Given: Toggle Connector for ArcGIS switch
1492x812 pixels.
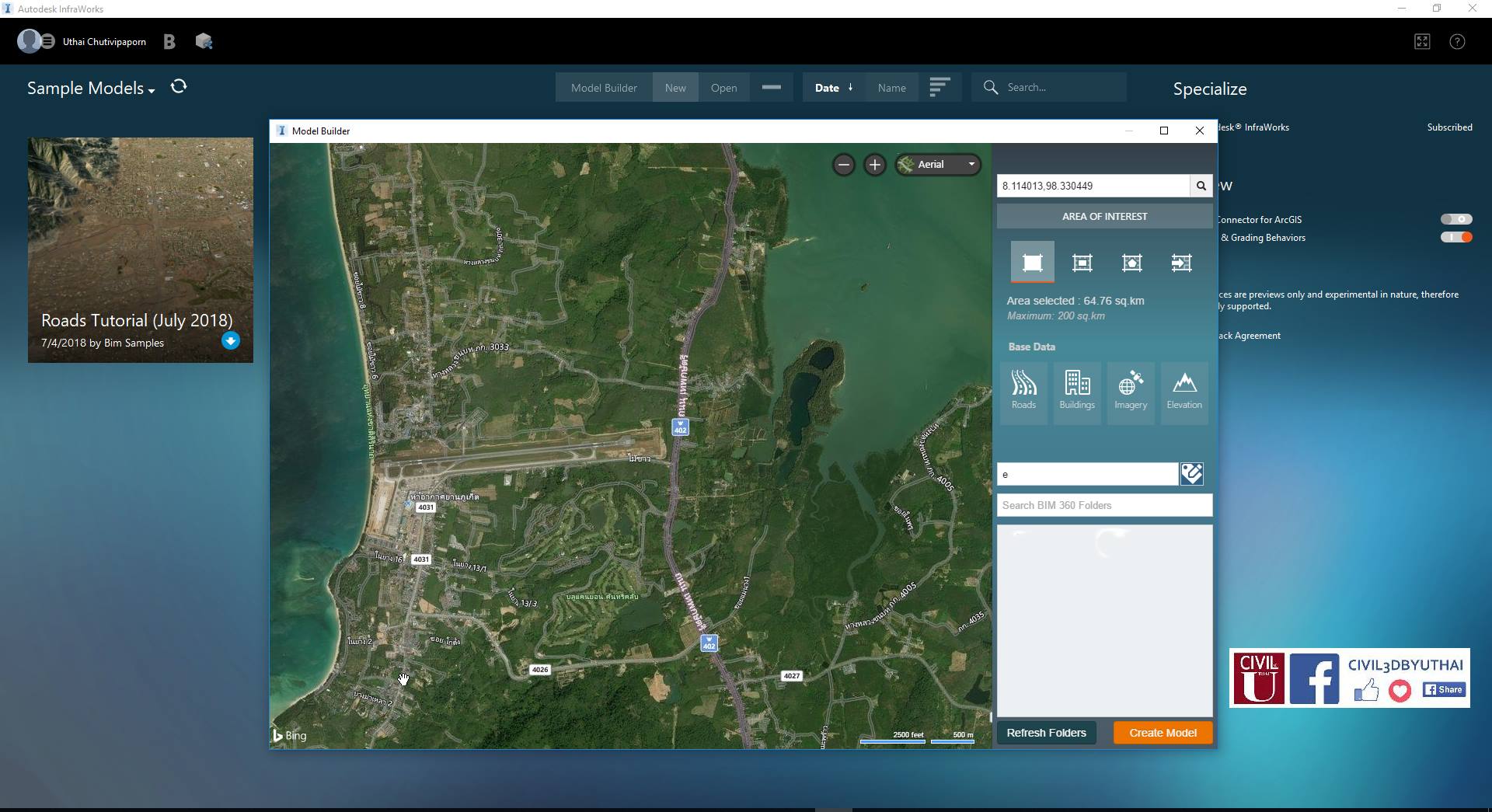Looking at the screenshot, I should pos(1456,220).
